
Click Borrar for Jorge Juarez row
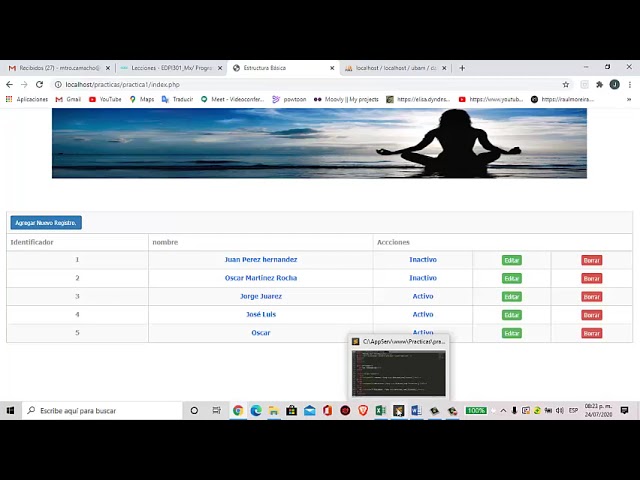click(x=591, y=297)
